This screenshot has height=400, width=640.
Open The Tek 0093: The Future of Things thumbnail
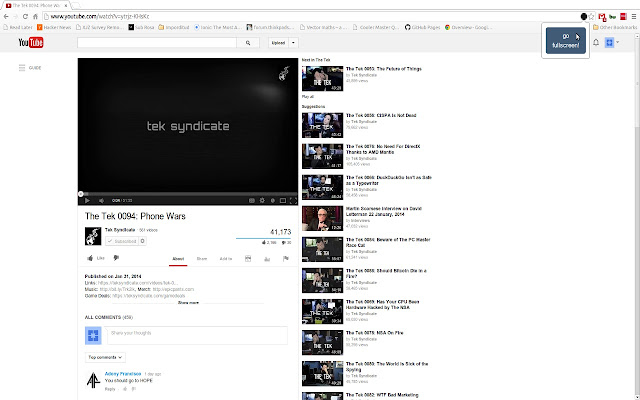pyautogui.click(x=322, y=79)
